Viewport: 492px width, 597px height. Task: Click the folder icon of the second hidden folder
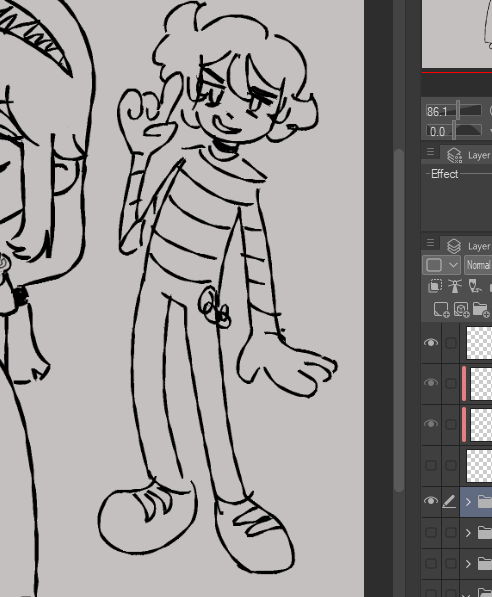484,563
